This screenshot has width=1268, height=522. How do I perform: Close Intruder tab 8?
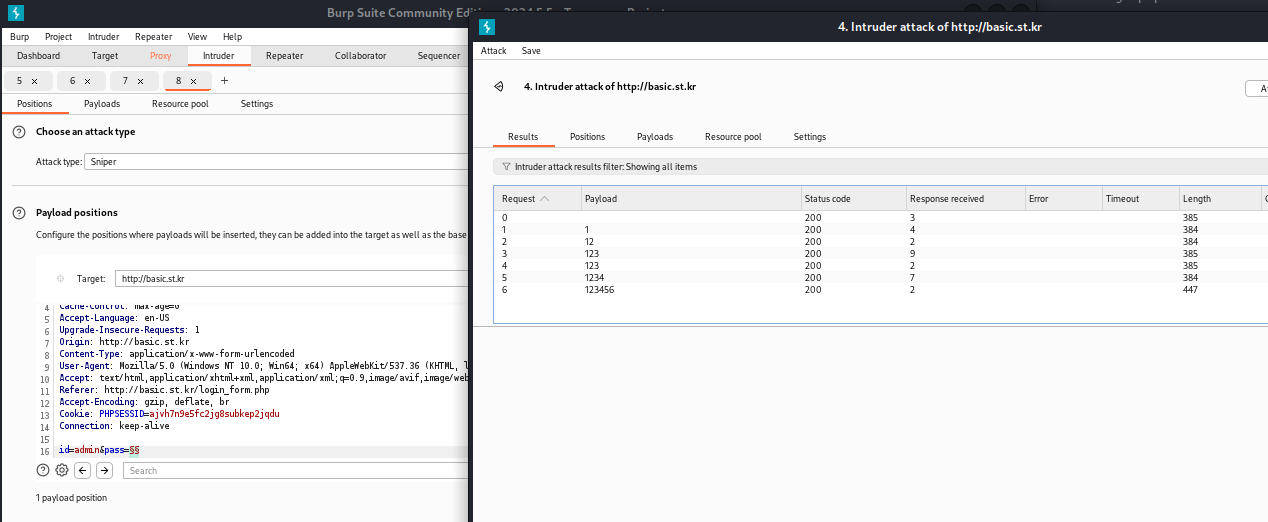click(x=193, y=81)
